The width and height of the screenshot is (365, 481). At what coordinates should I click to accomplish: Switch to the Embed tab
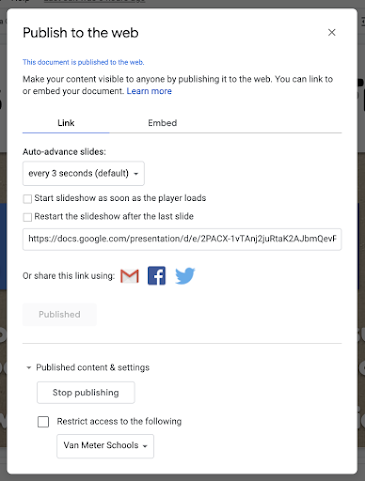tap(162, 123)
